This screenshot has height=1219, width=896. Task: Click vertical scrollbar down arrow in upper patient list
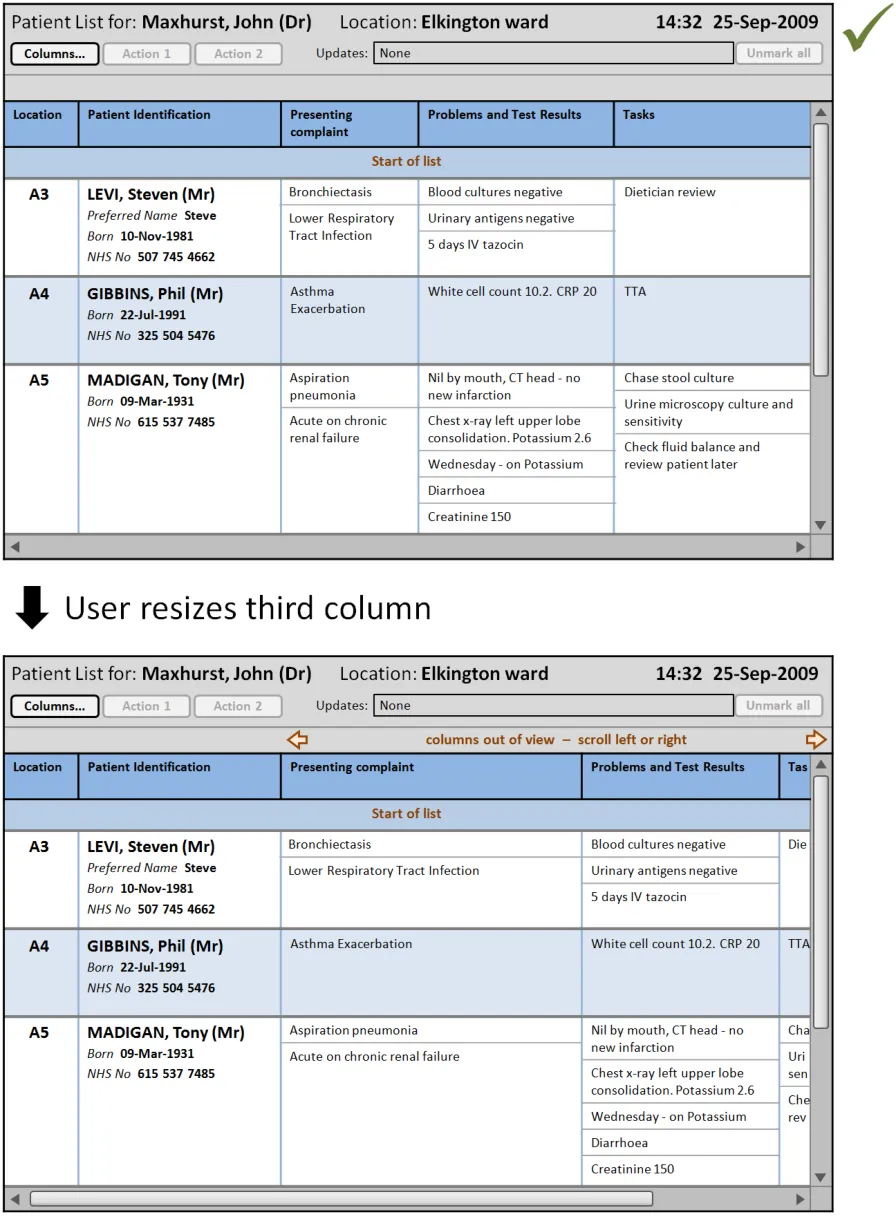(x=821, y=525)
